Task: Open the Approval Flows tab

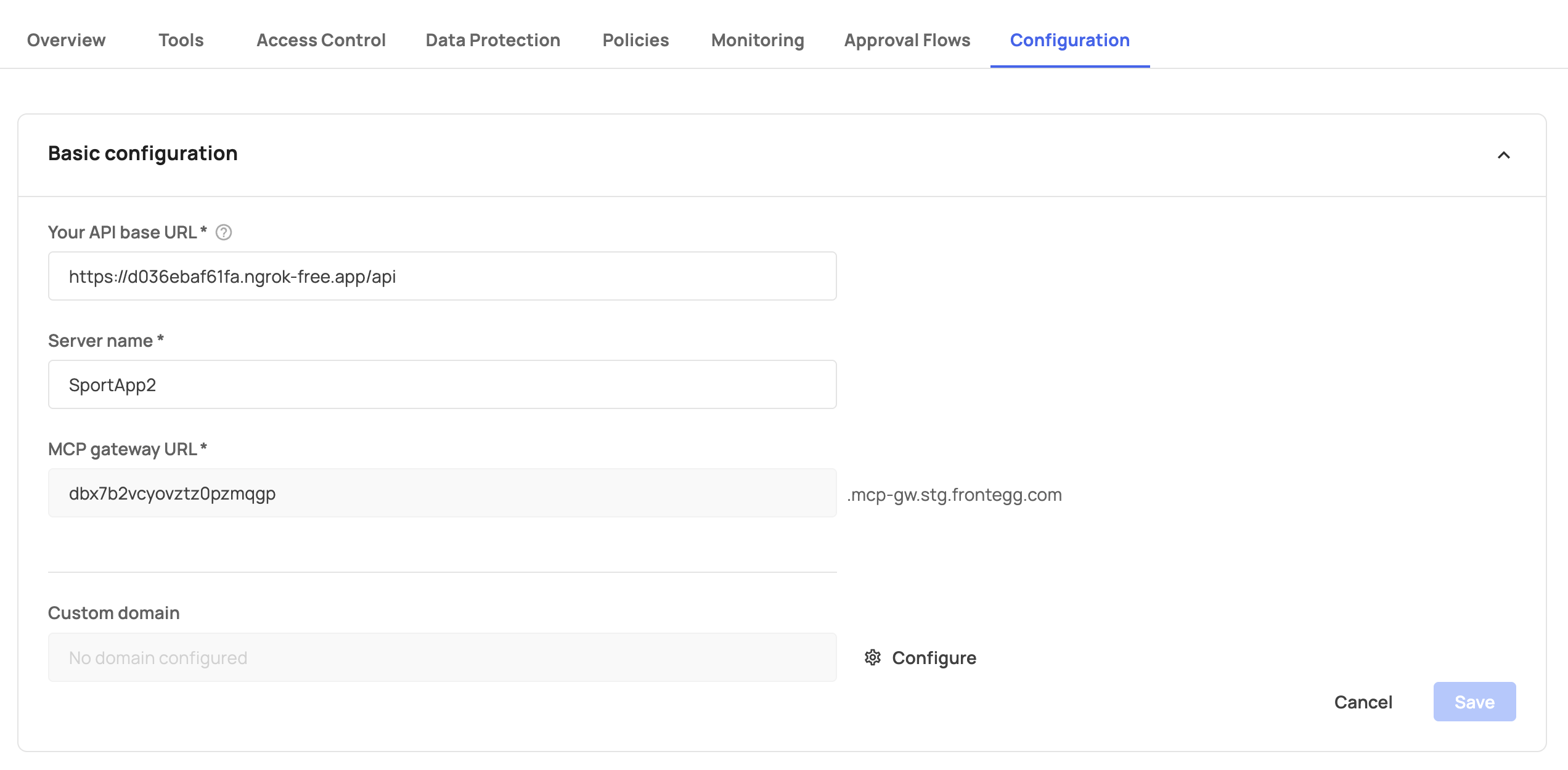Action: [907, 40]
